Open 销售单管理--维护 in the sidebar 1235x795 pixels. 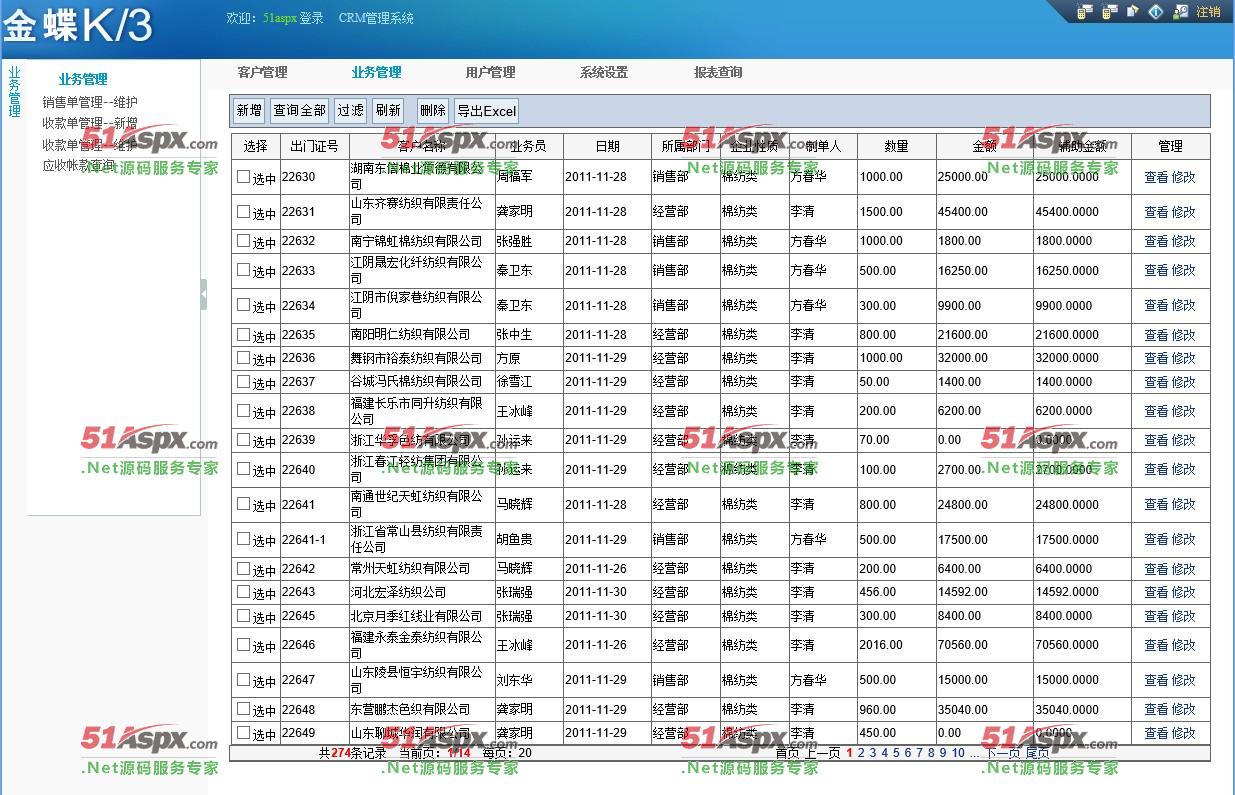pyautogui.click(x=90, y=102)
